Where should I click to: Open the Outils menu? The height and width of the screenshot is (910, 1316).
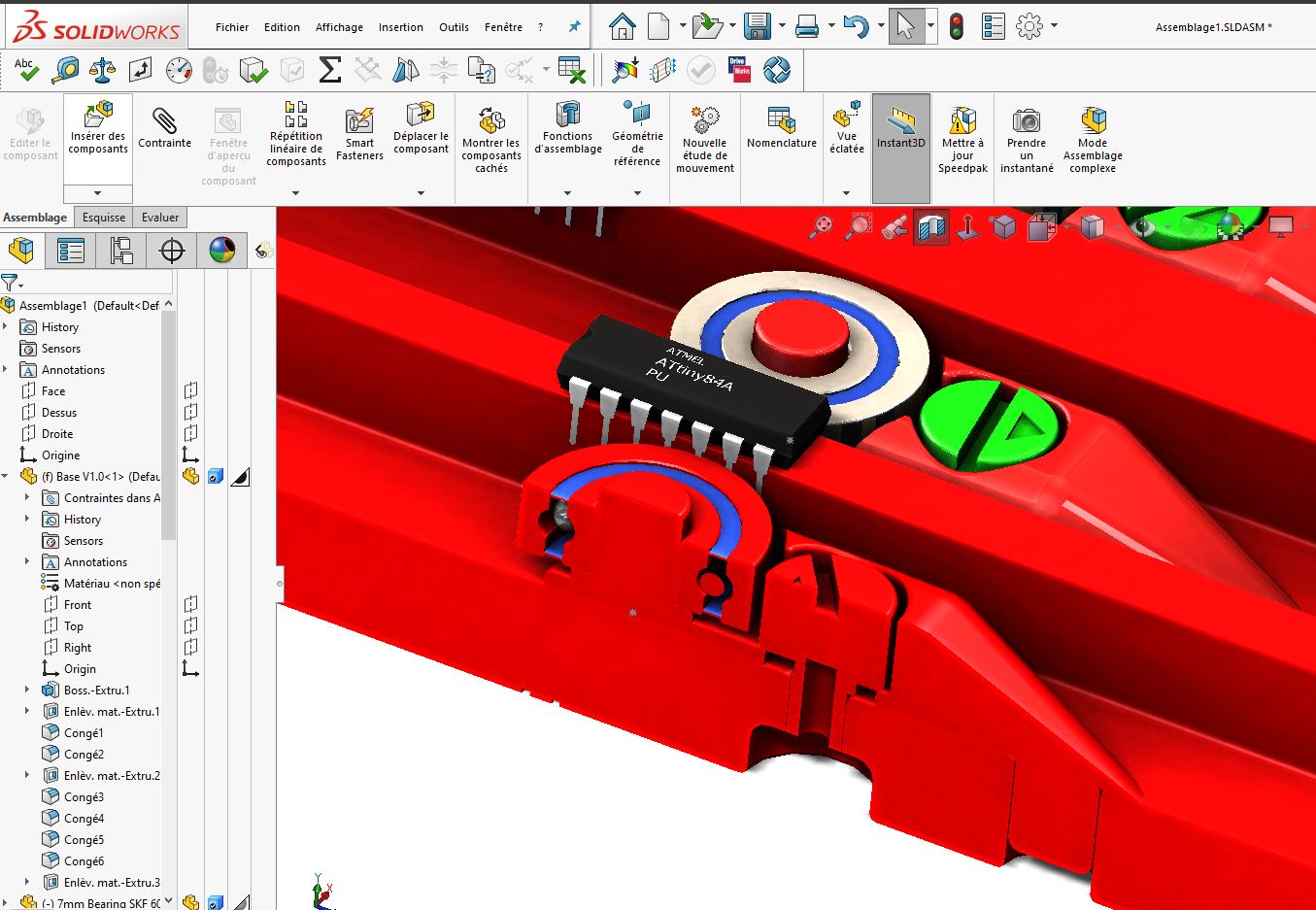click(x=454, y=27)
